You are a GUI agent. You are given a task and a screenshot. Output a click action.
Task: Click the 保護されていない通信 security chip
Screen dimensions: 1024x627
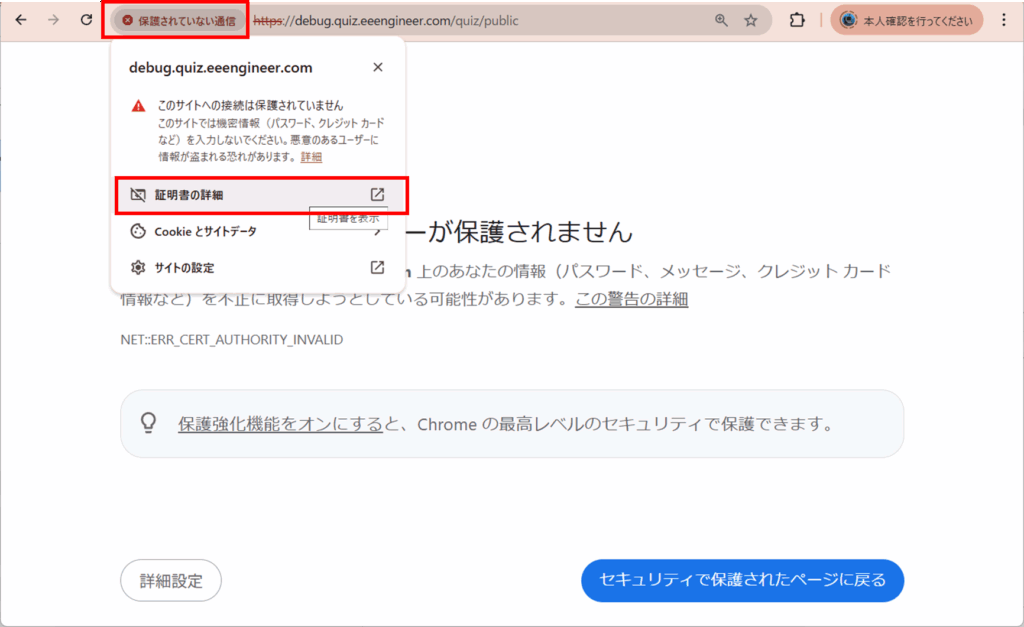coord(176,20)
